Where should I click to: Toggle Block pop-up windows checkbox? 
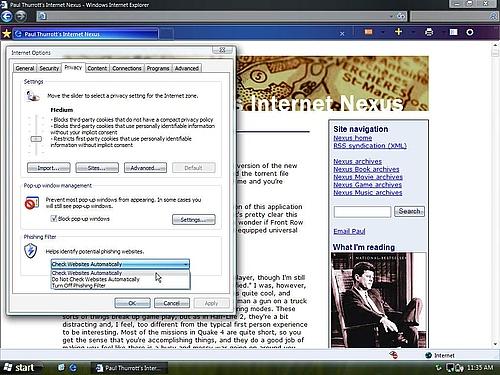click(x=53, y=219)
